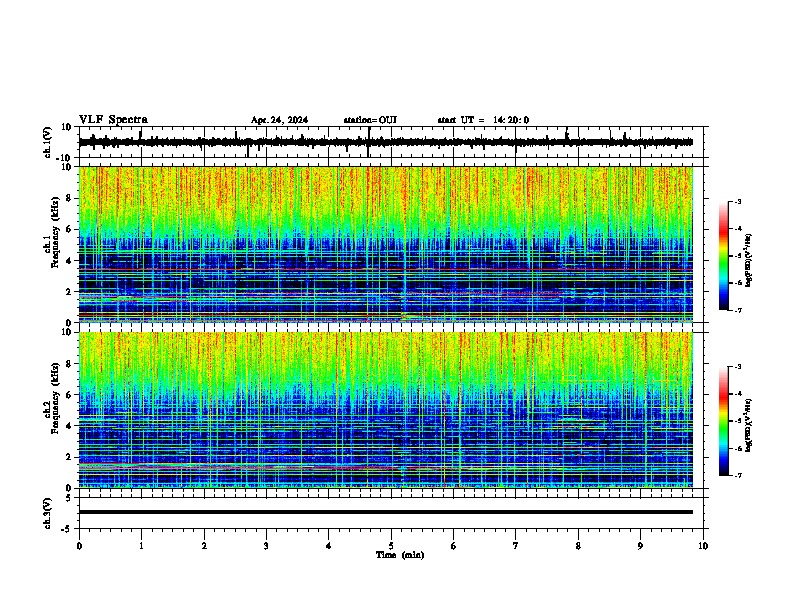Click the "-7" label on ch.2 color bar
This screenshot has height=612, width=792.
[x=737, y=476]
